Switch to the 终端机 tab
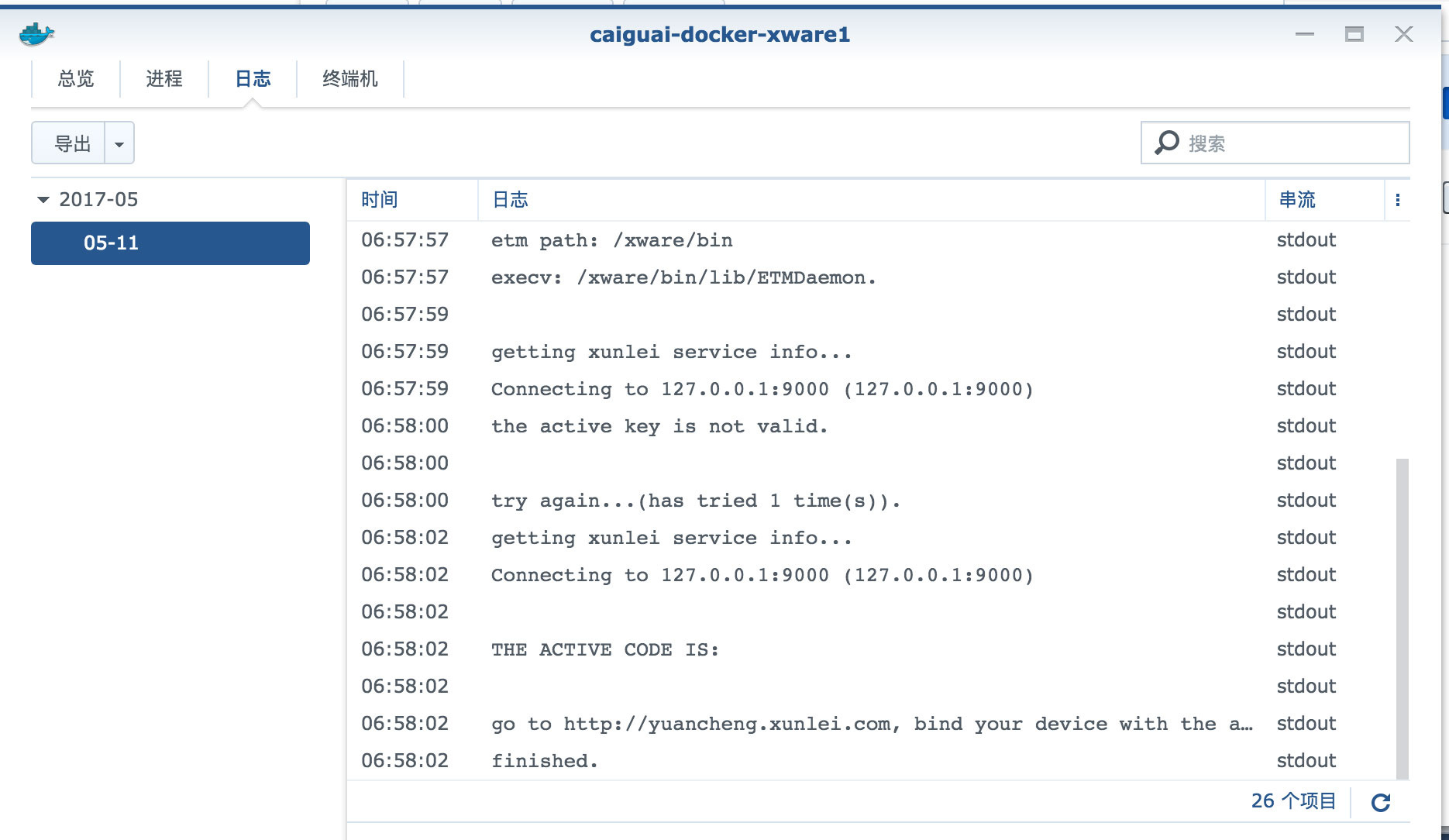The image size is (1449, 840). (350, 79)
